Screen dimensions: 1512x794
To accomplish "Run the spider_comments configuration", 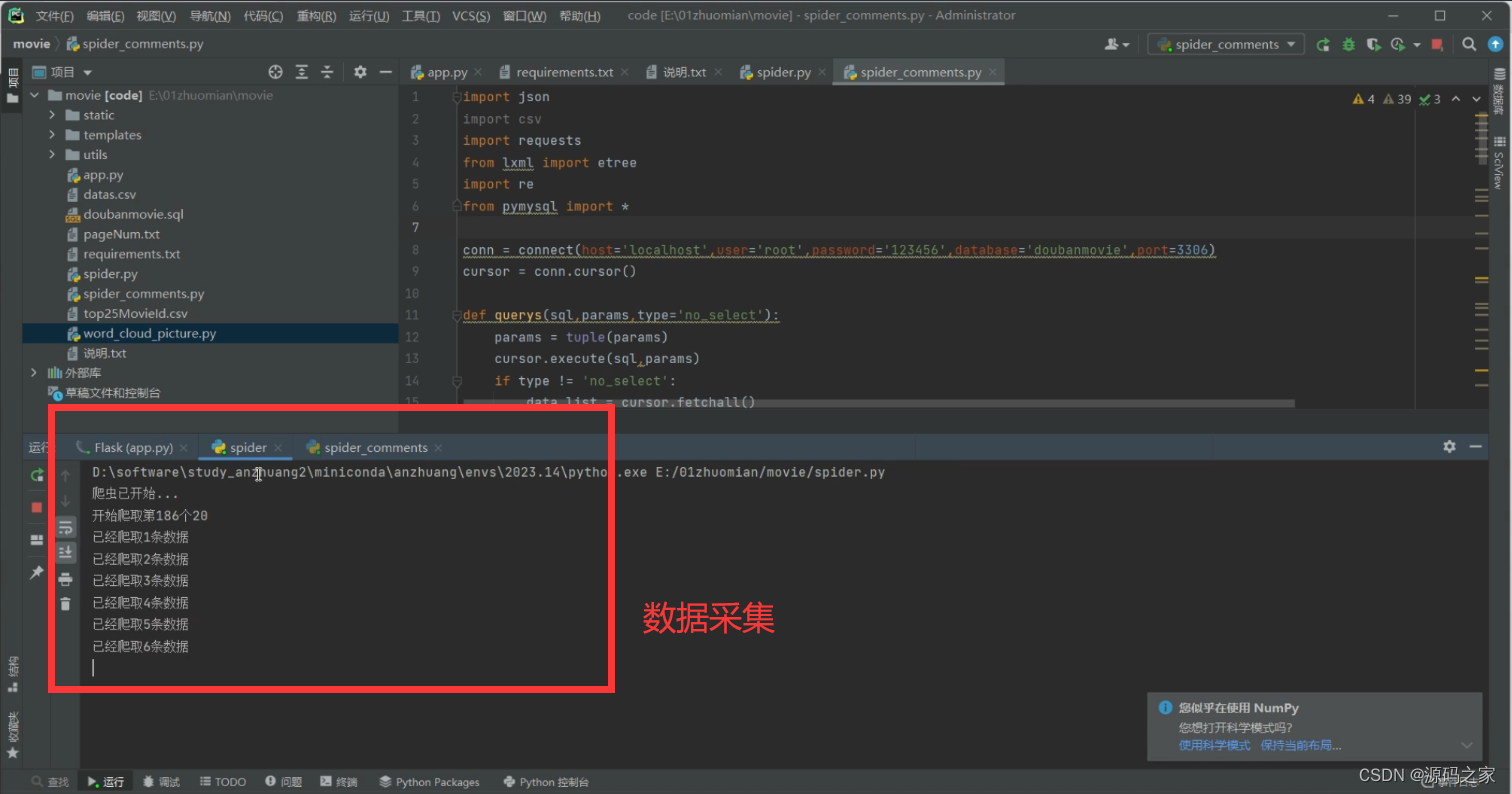I will point(1322,44).
